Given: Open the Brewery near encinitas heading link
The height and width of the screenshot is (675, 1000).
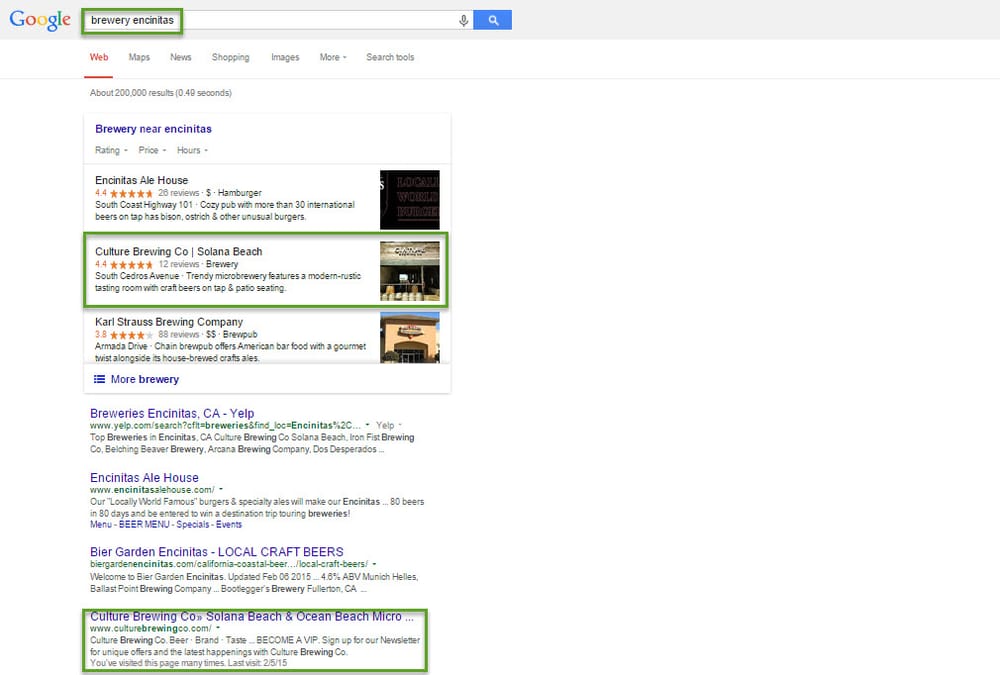Looking at the screenshot, I should [x=153, y=129].
